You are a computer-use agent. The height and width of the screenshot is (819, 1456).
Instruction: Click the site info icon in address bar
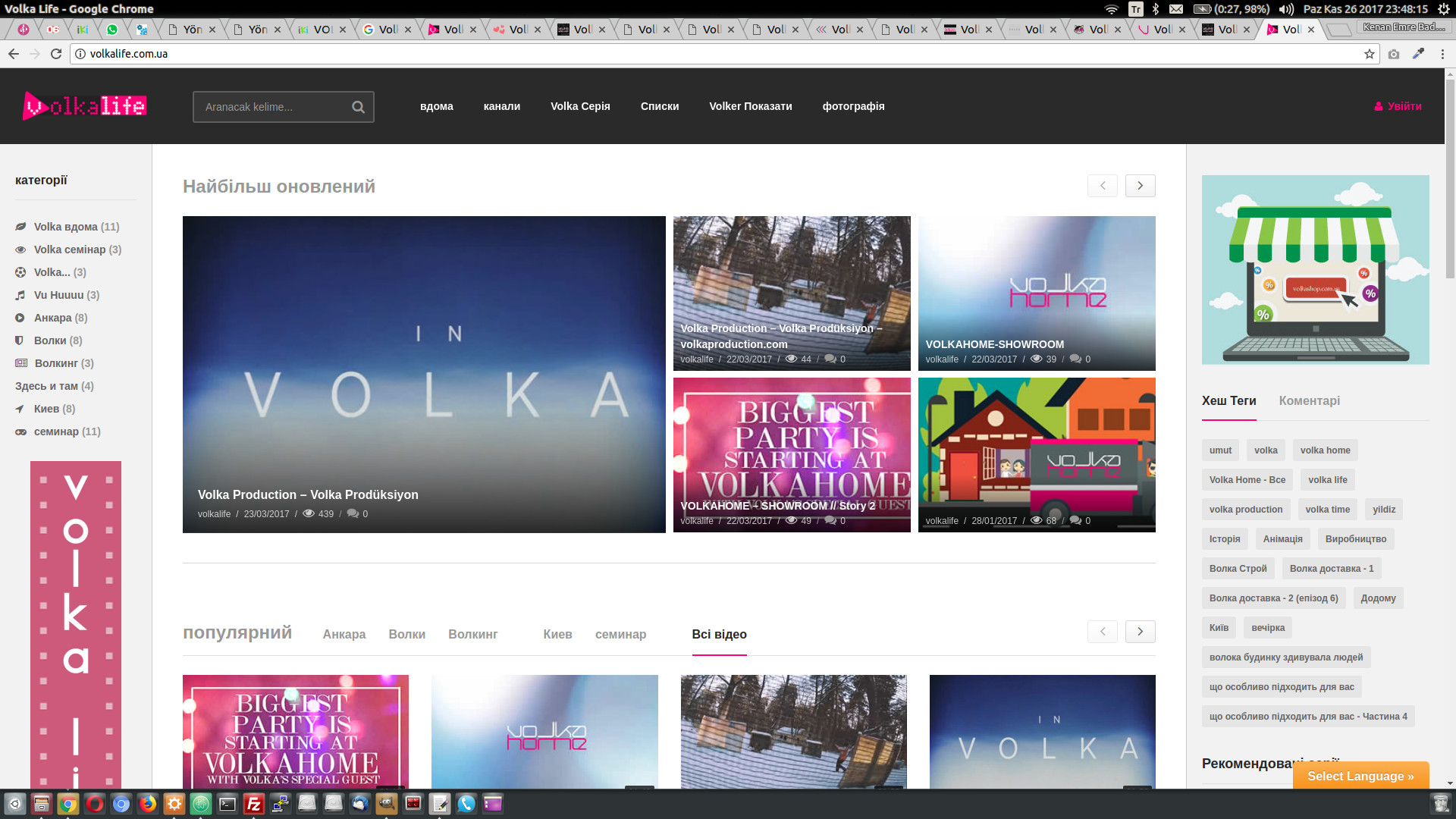coord(80,54)
